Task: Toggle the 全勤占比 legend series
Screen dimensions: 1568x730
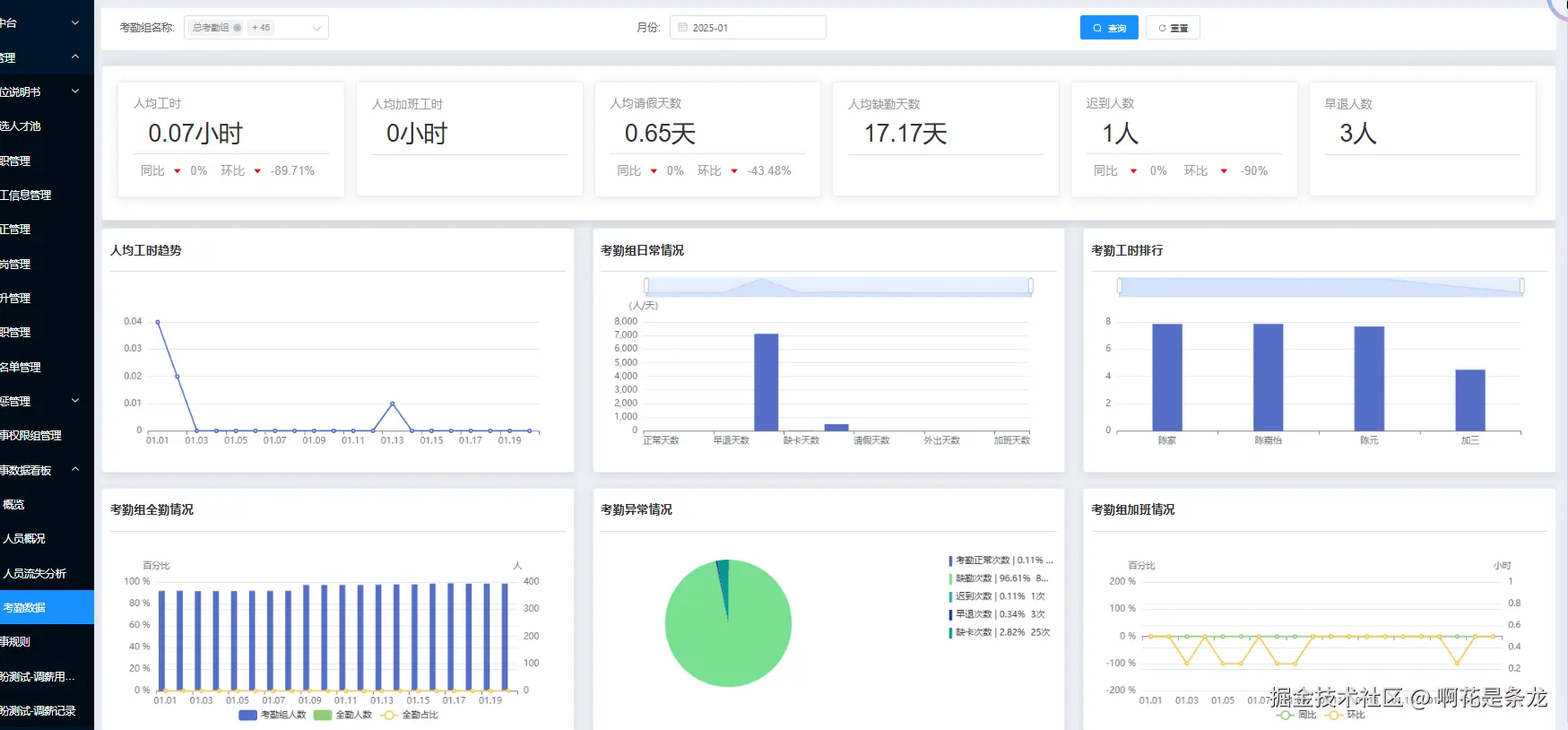Action: (x=410, y=715)
